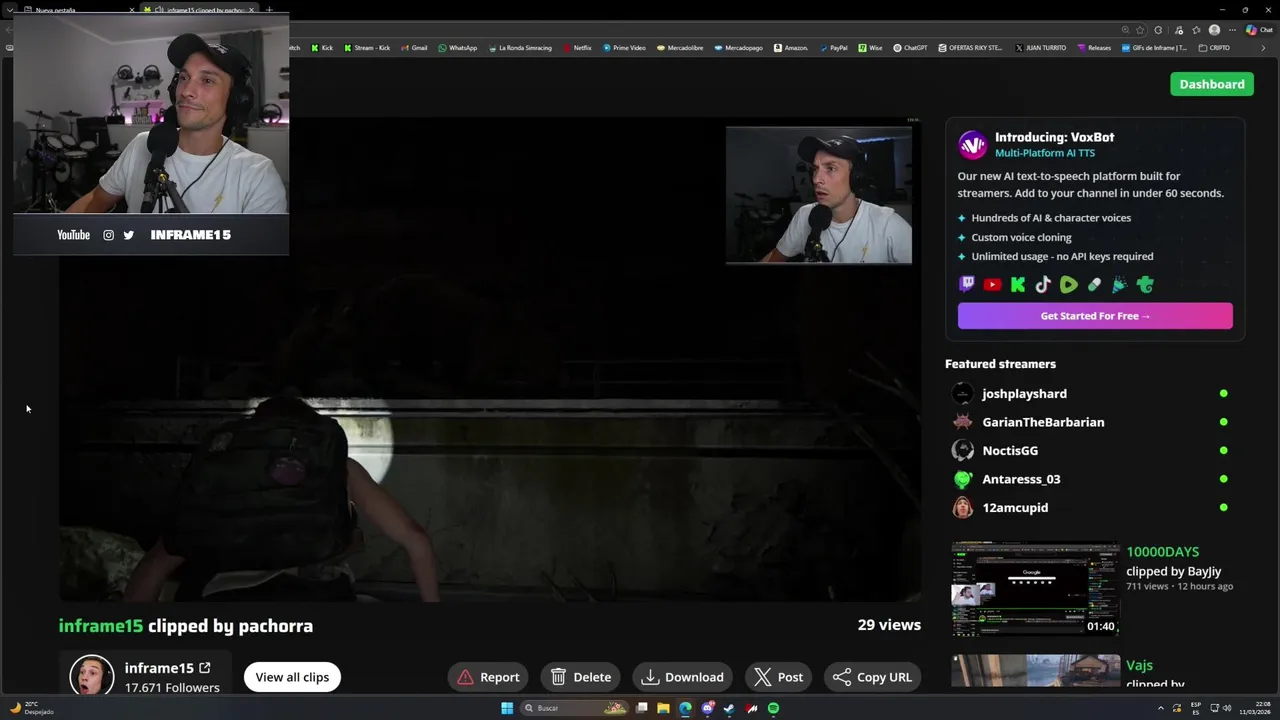This screenshot has height=720, width=1280.
Task: Open NoctisGG featured streamer
Action: point(1010,451)
